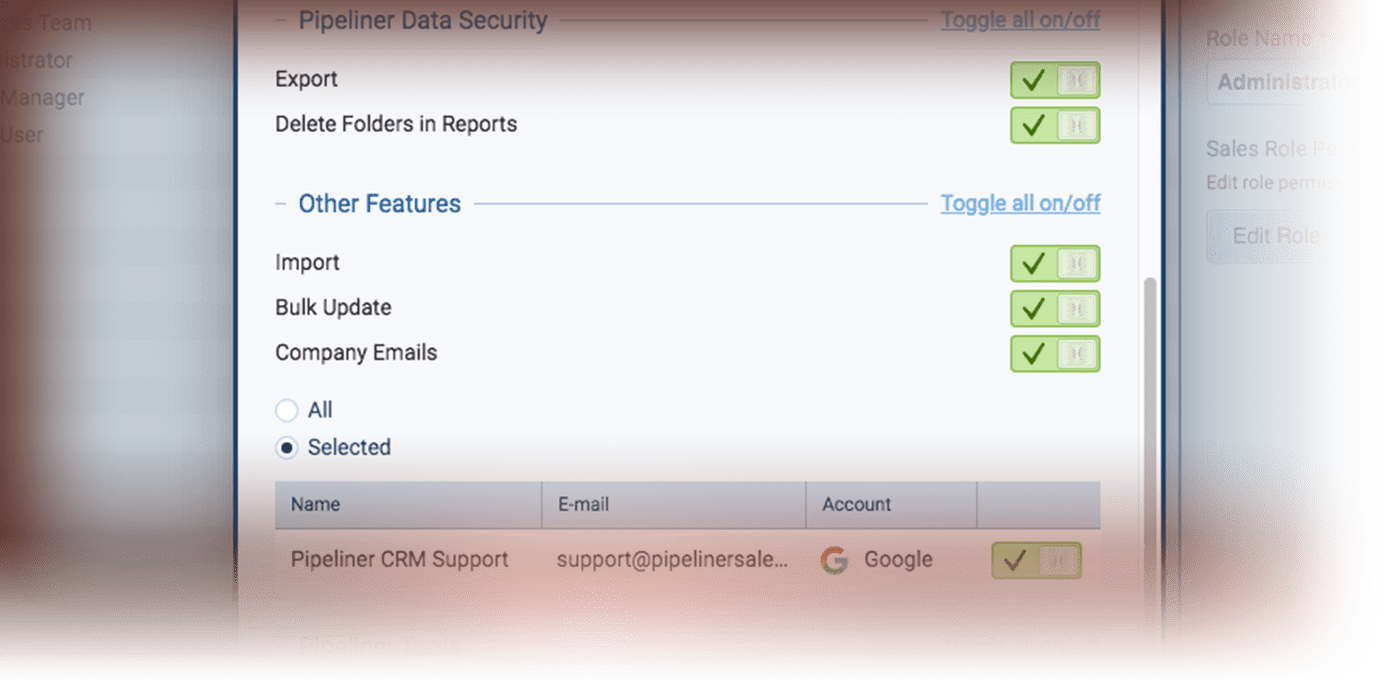Disable the Export permission toggle
Image resolution: width=1400 pixels, height=700 pixels.
(1055, 80)
